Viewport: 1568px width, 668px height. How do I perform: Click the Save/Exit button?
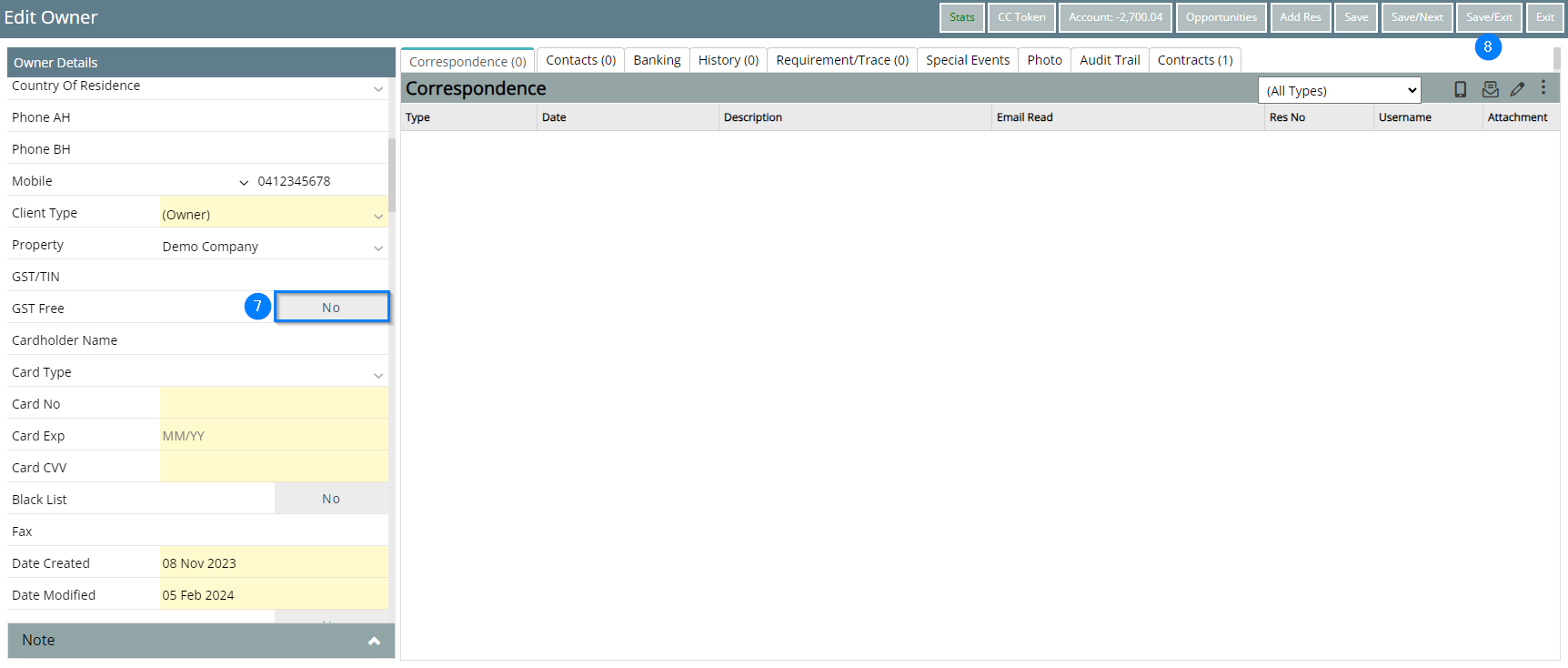pyautogui.click(x=1489, y=17)
